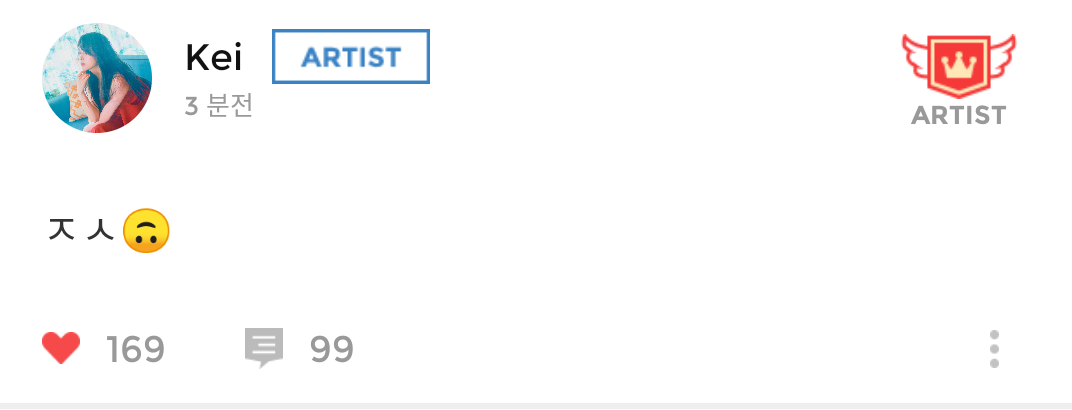The image size is (1072, 410).
Task: Toggle the red heart like icon
Action: (x=61, y=348)
